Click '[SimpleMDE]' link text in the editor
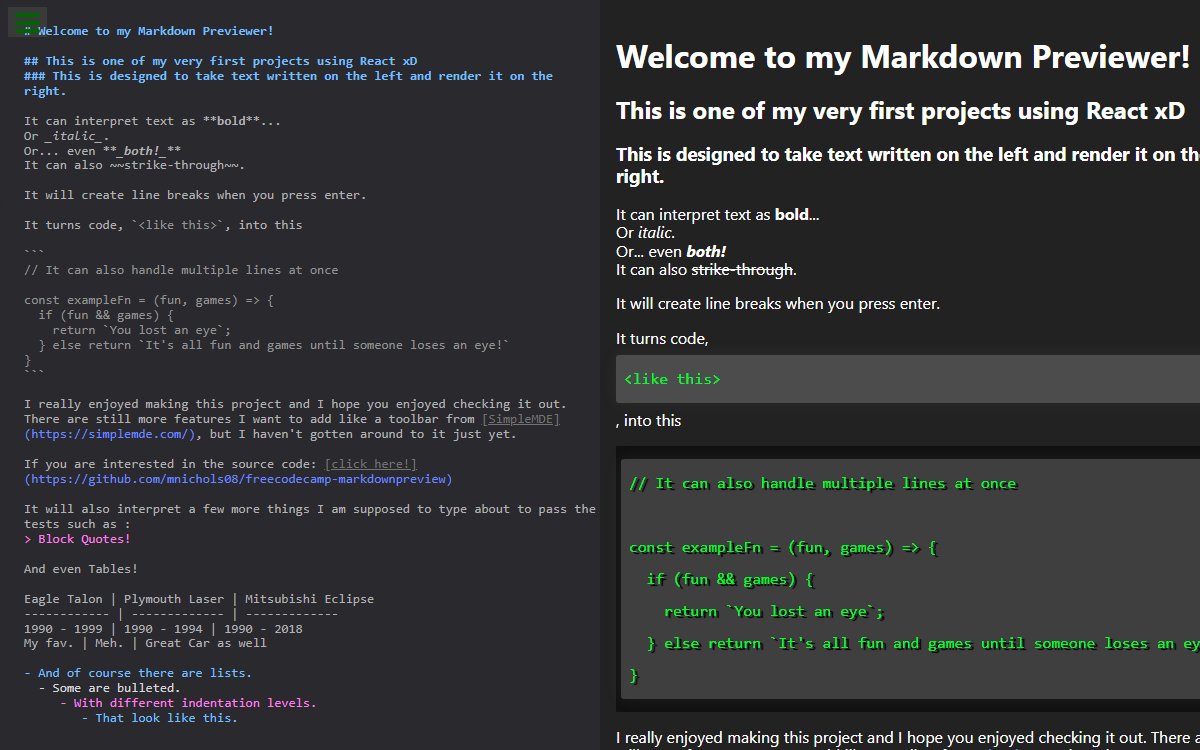1200x750 pixels. point(521,419)
